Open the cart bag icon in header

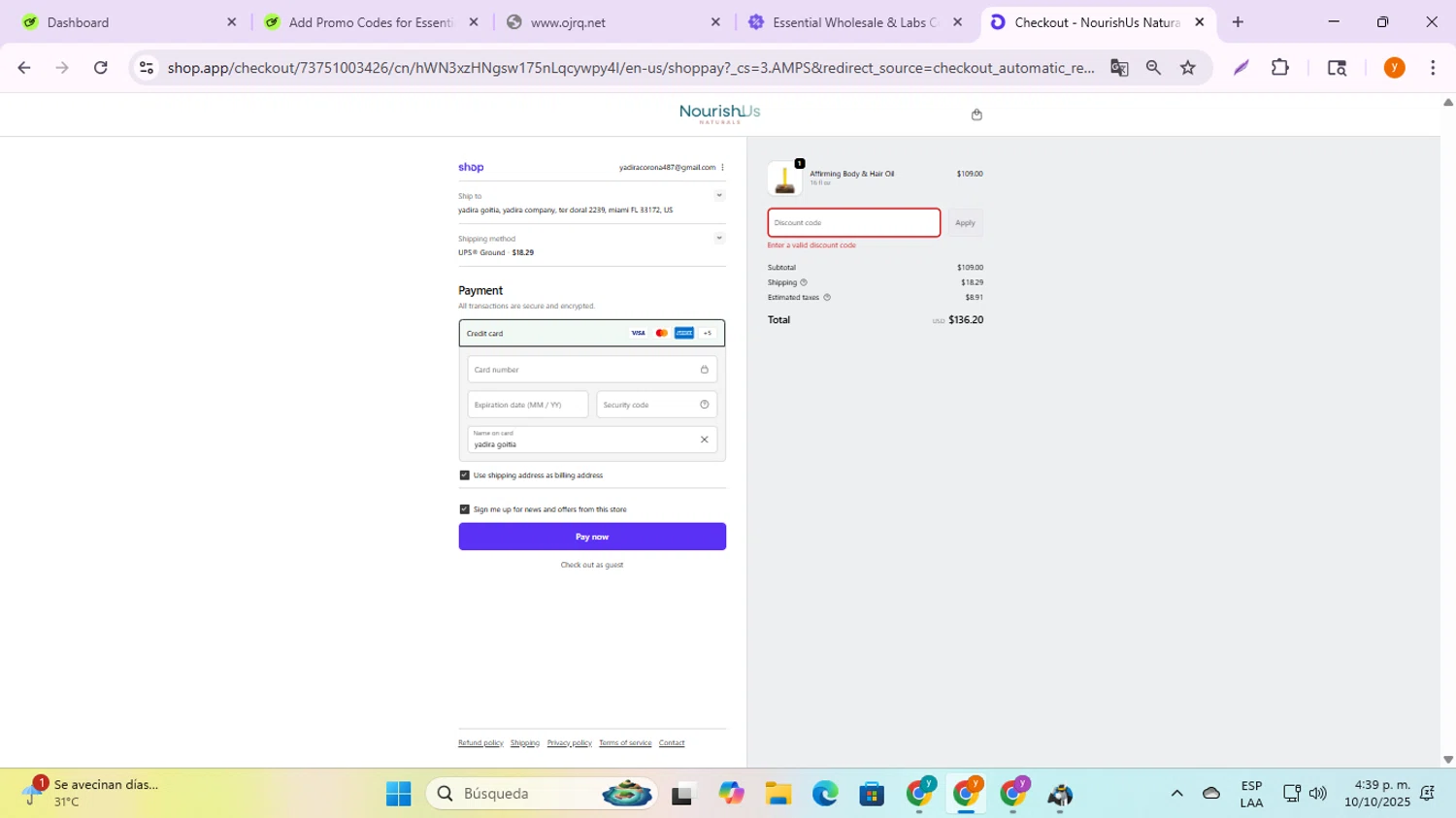976,115
